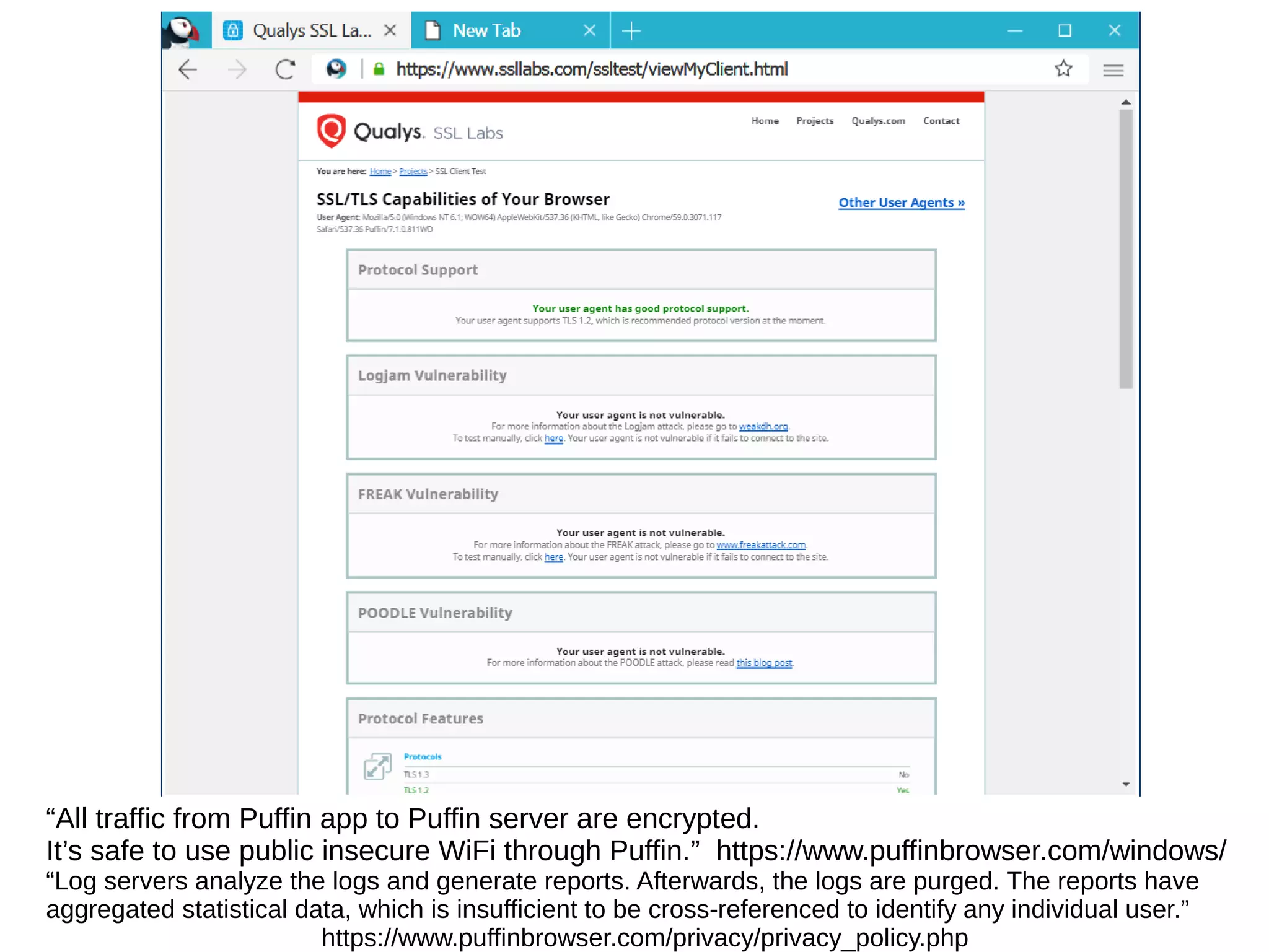Follow the Home breadcrumb link

(x=380, y=172)
